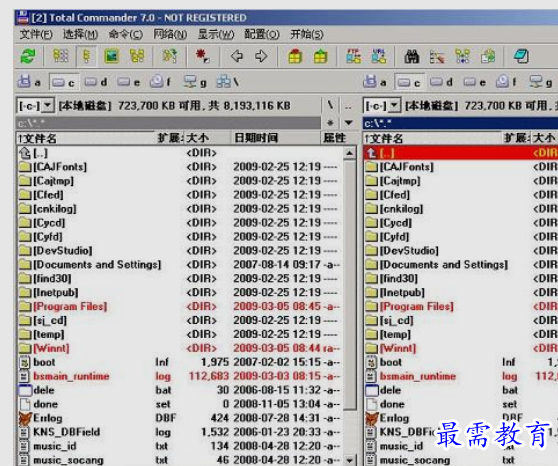Open the 开始(S) menu
The width and height of the screenshot is (558, 466).
click(x=307, y=35)
